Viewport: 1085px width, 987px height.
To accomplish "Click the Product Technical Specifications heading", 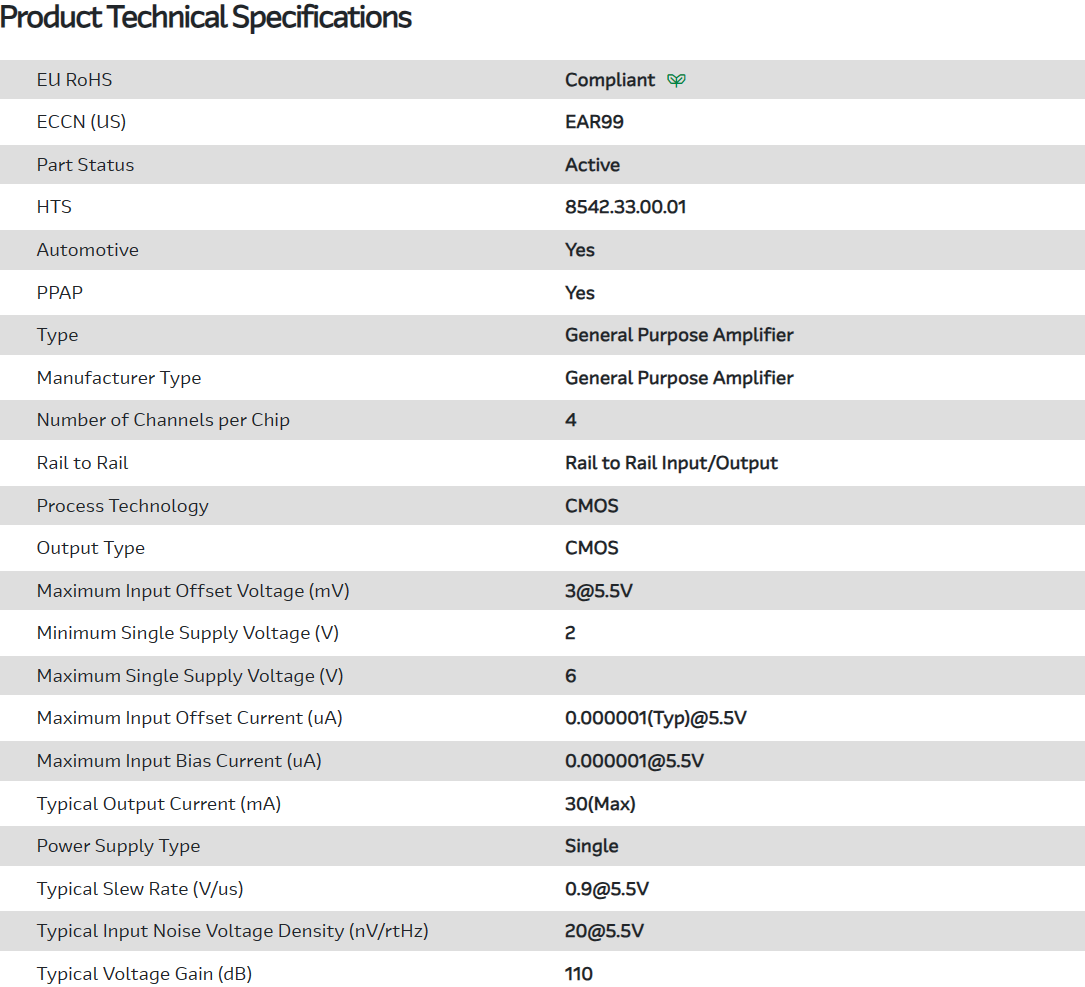I will [x=206, y=18].
